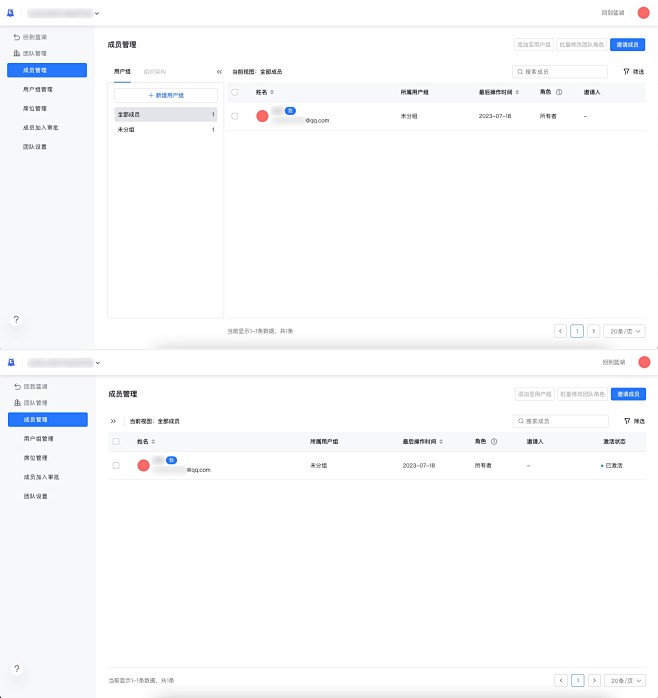Click 邀请成员 in the lower window

[x=628, y=394]
